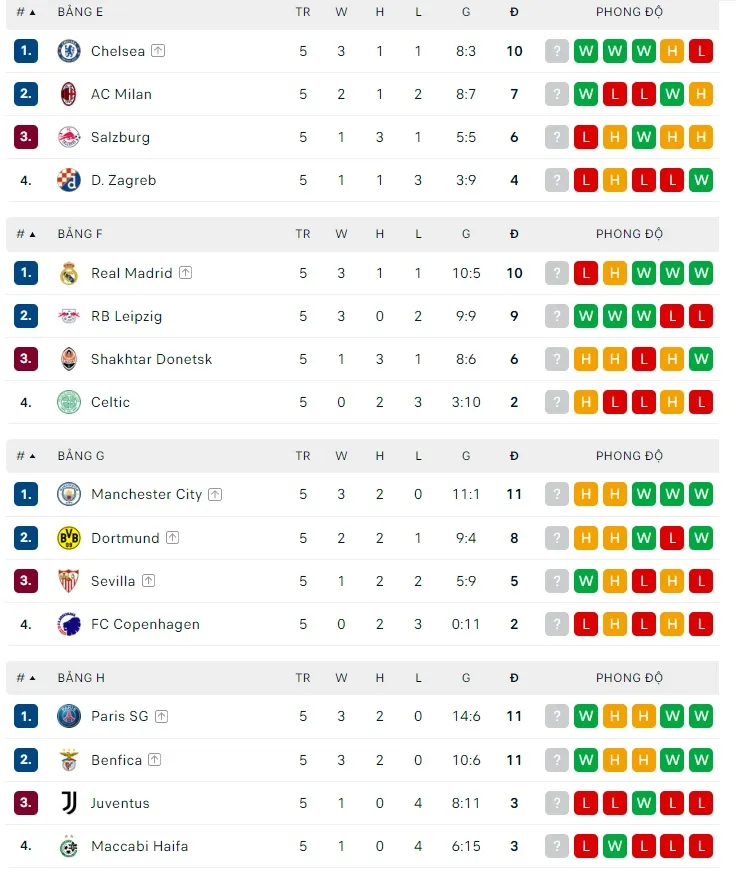Screen dimensions: 736x874
Task: Open the Paris SG crest icon
Action: [x=68, y=716]
